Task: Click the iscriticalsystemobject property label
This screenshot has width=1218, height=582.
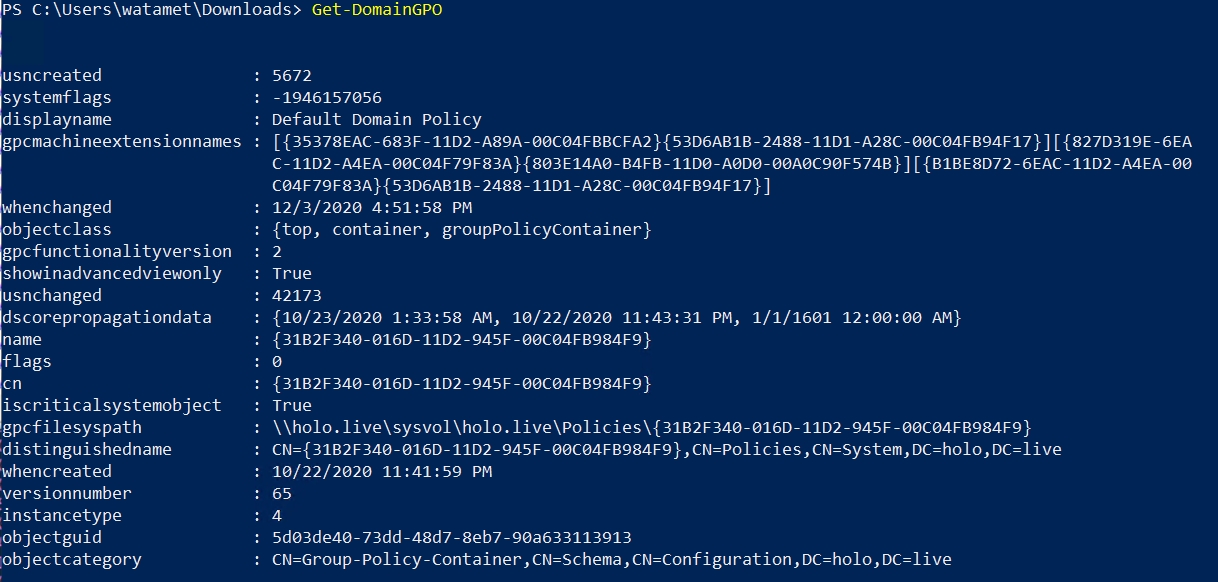Action: click(112, 405)
